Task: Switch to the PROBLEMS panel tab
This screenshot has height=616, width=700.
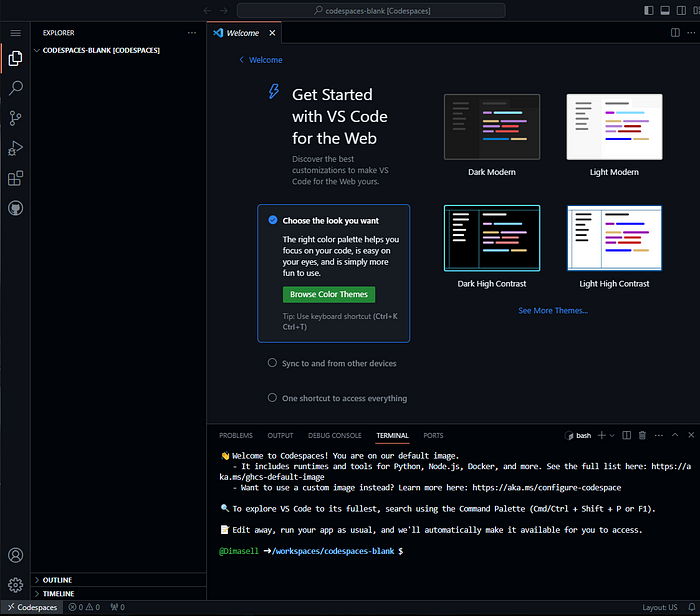Action: click(236, 435)
